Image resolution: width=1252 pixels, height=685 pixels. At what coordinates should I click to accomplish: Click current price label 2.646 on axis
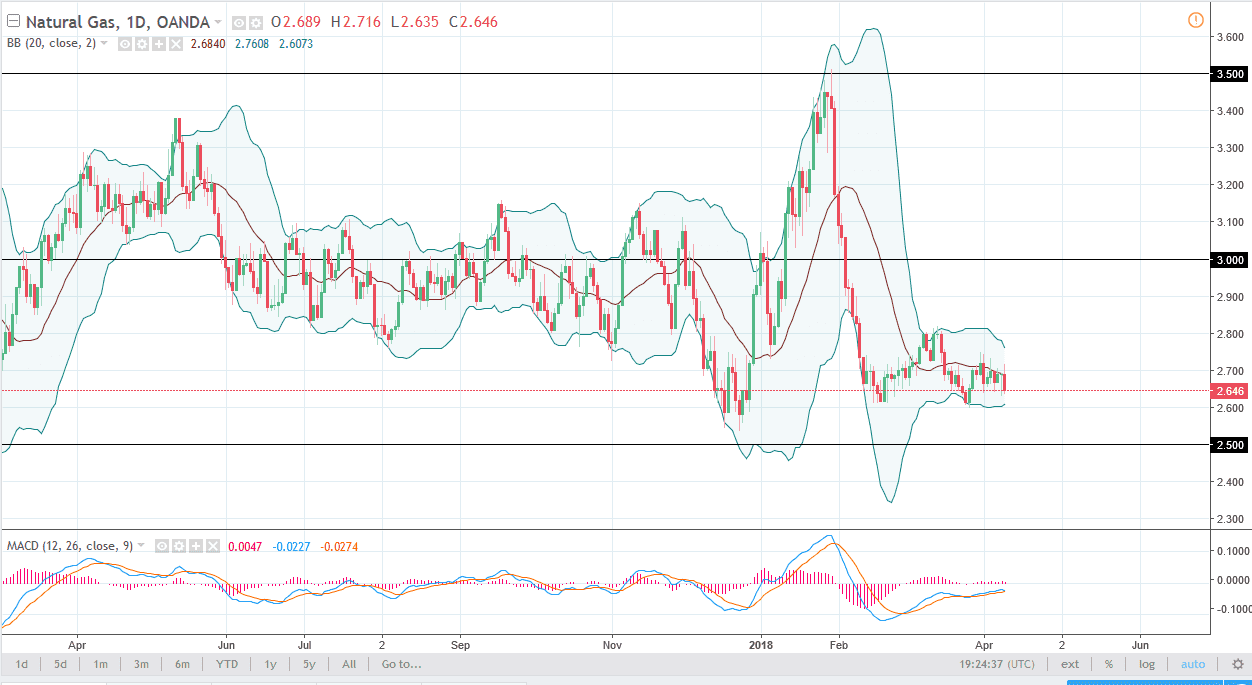[x=1227, y=390]
